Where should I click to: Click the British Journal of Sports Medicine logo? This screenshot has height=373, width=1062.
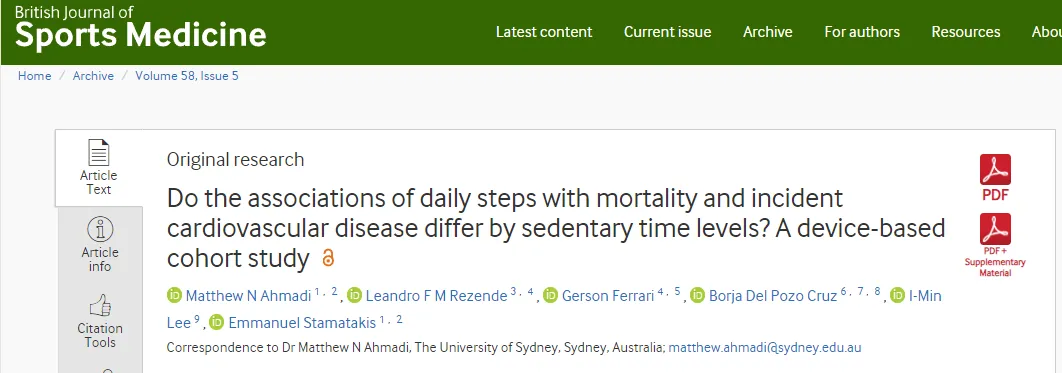pyautogui.click(x=140, y=28)
